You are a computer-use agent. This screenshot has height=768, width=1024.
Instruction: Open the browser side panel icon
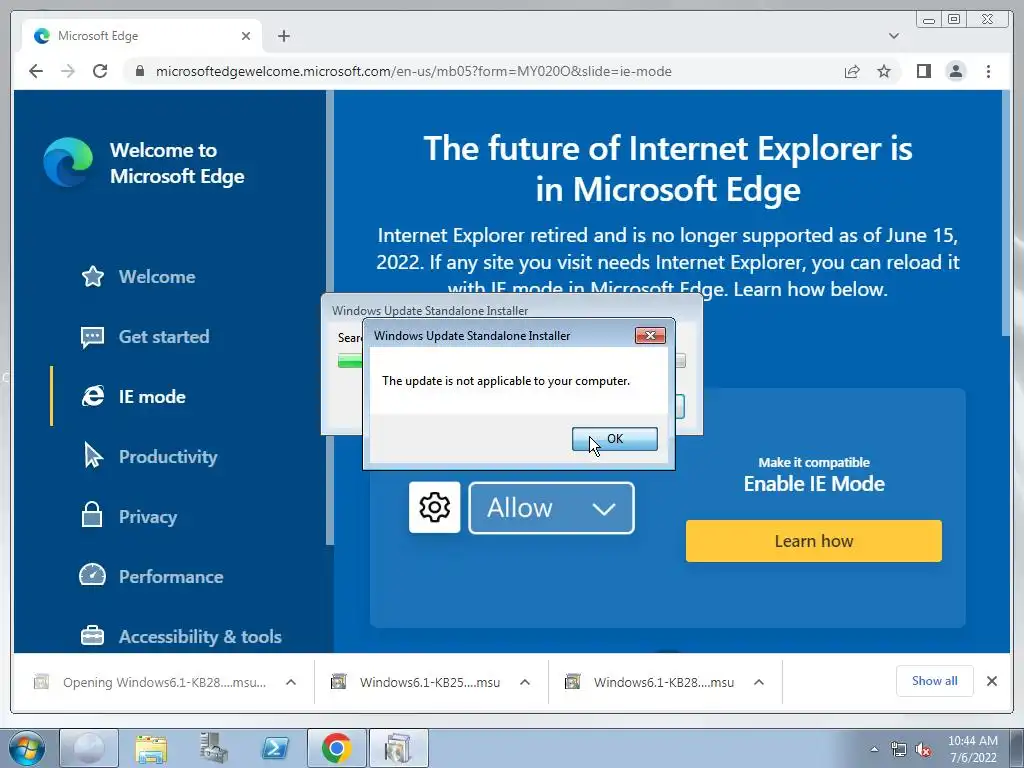point(923,71)
